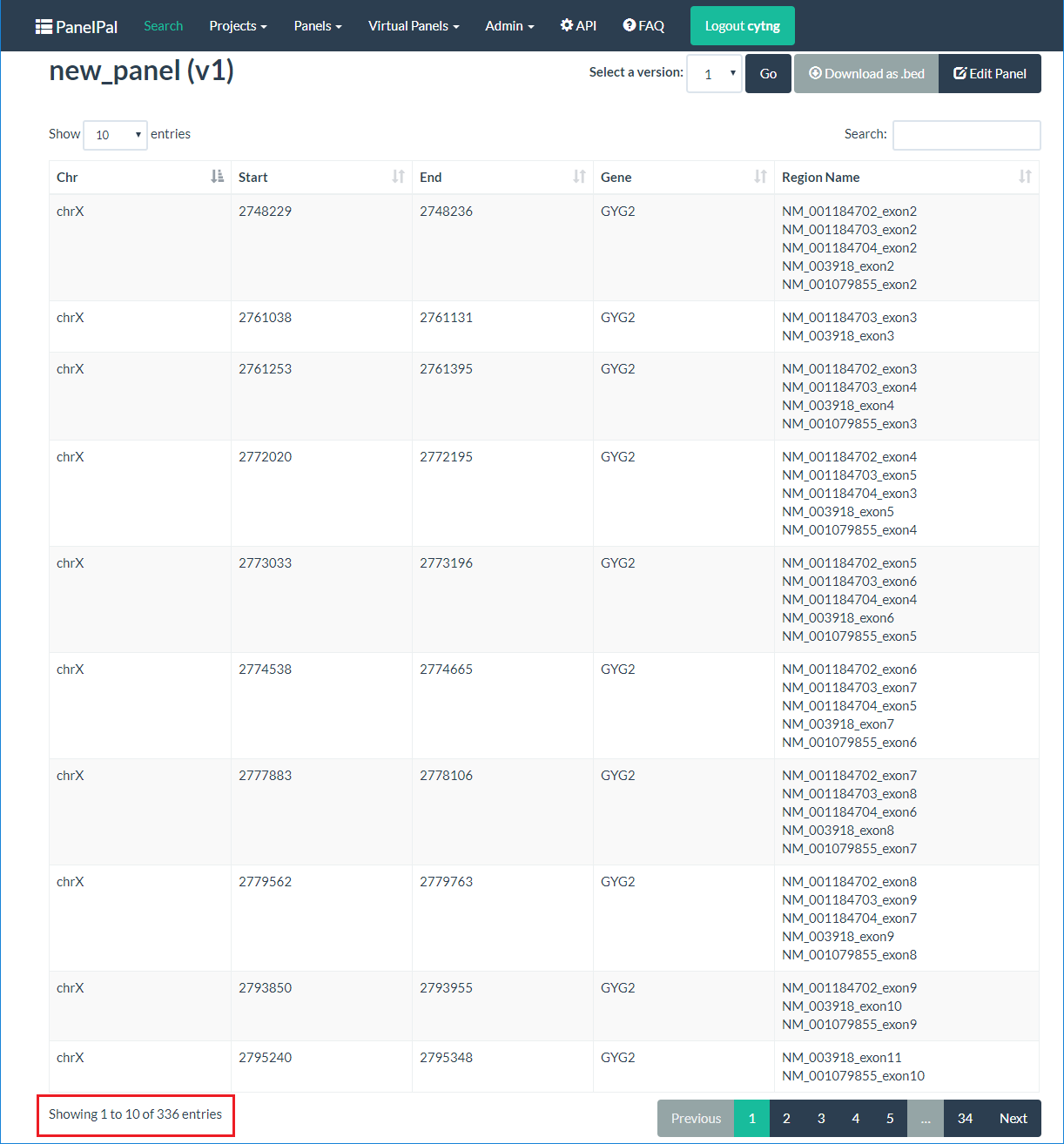Click the PanelPal brand link

click(x=77, y=27)
